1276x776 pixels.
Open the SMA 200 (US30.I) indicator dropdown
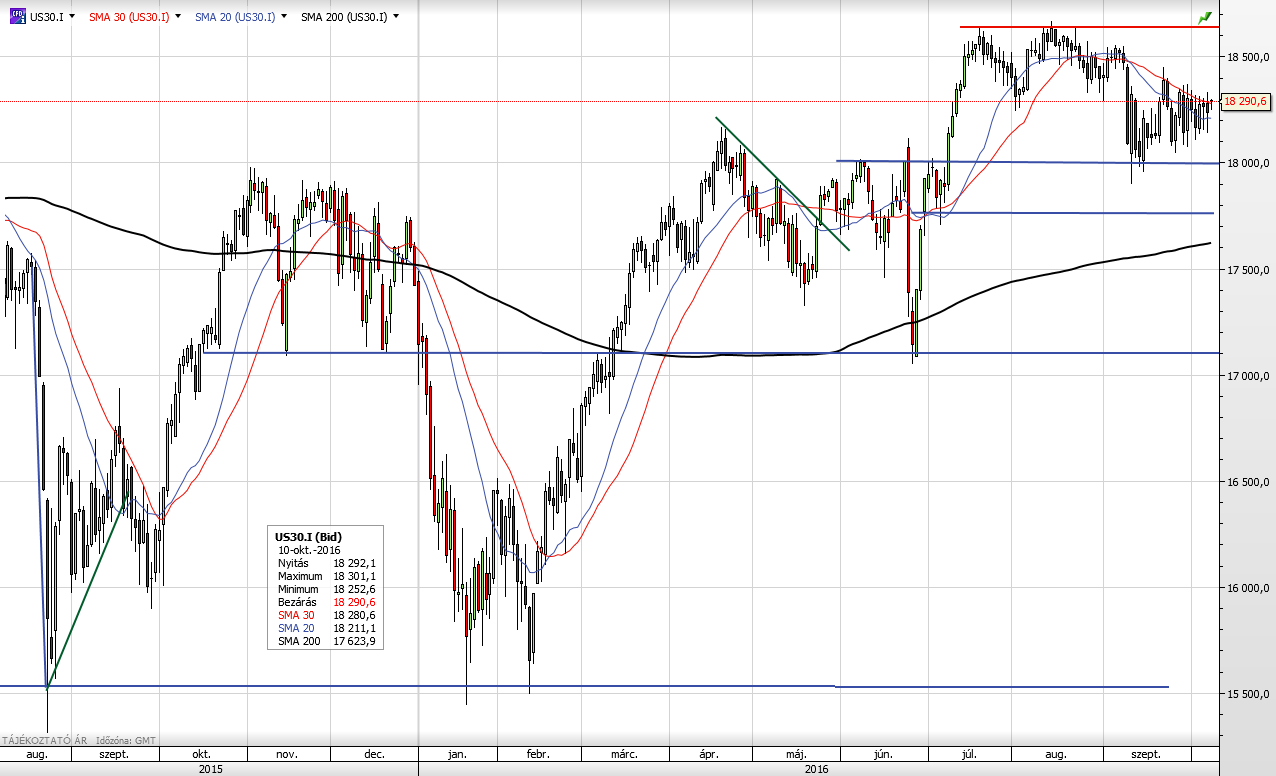(396, 17)
